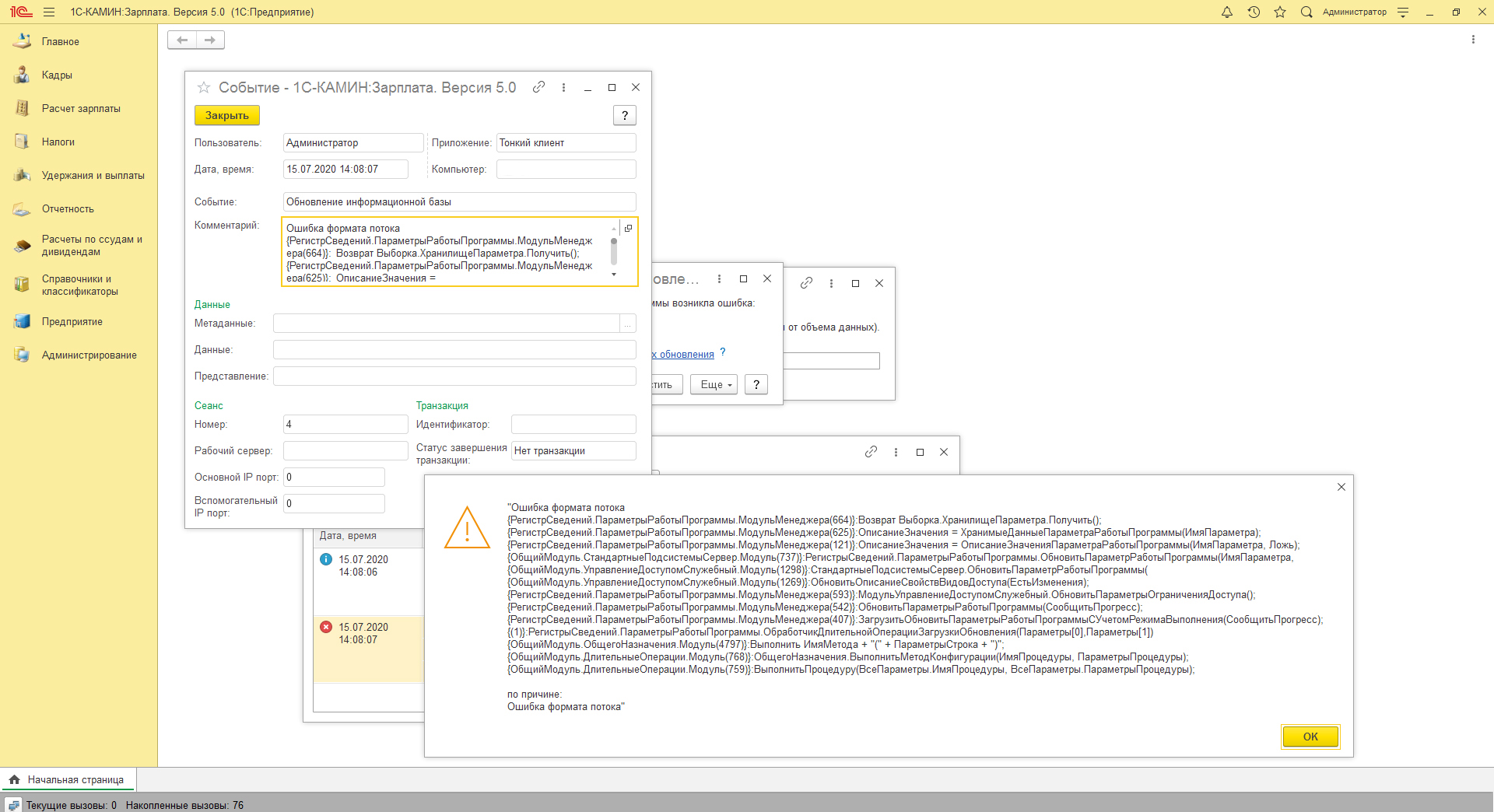Open the 1C main menu hamburger icon
This screenshot has width=1494, height=812.
pos(49,12)
